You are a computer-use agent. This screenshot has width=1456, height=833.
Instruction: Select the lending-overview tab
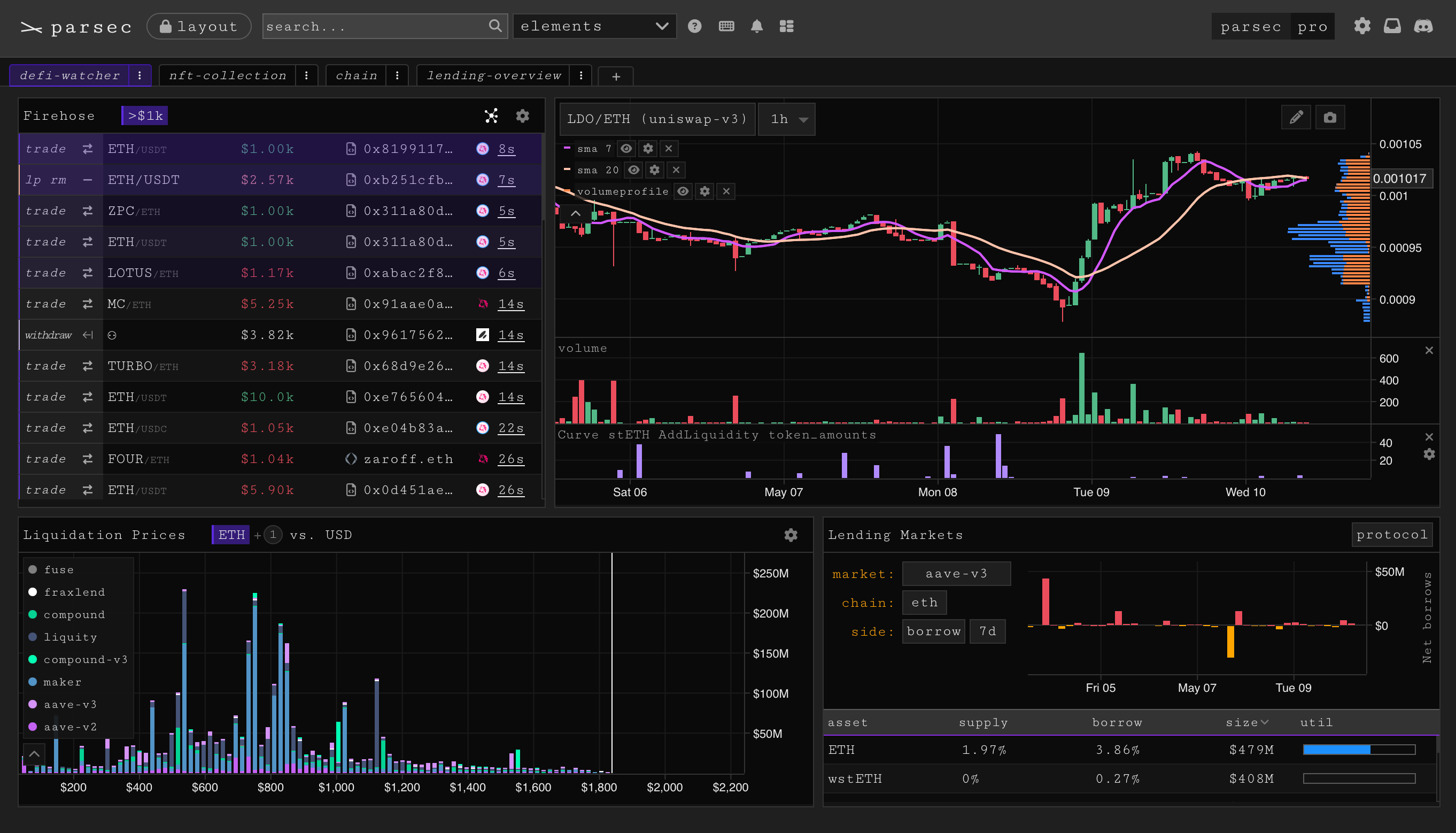(494, 75)
